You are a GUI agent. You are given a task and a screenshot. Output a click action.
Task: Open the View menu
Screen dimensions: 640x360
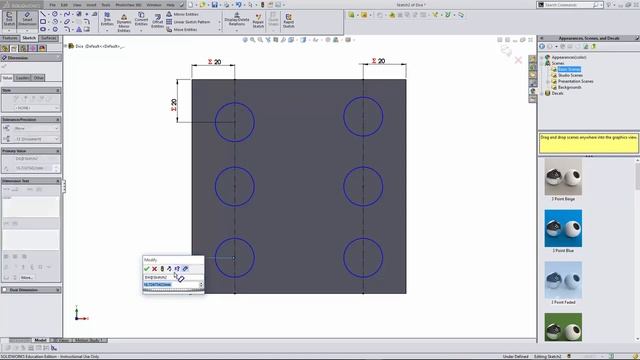click(77, 5)
